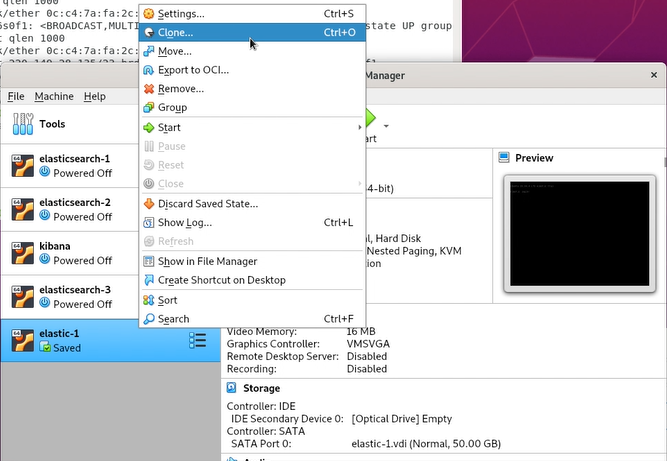Choose Discard Saved State...
Screen dimensions: 667x461
(x=252, y=204)
